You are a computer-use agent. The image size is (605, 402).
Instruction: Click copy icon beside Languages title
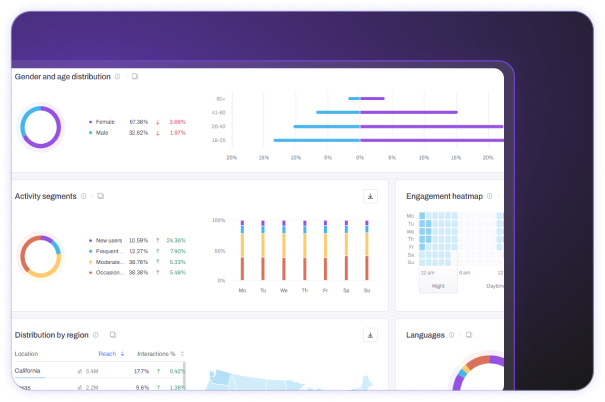(x=468, y=334)
